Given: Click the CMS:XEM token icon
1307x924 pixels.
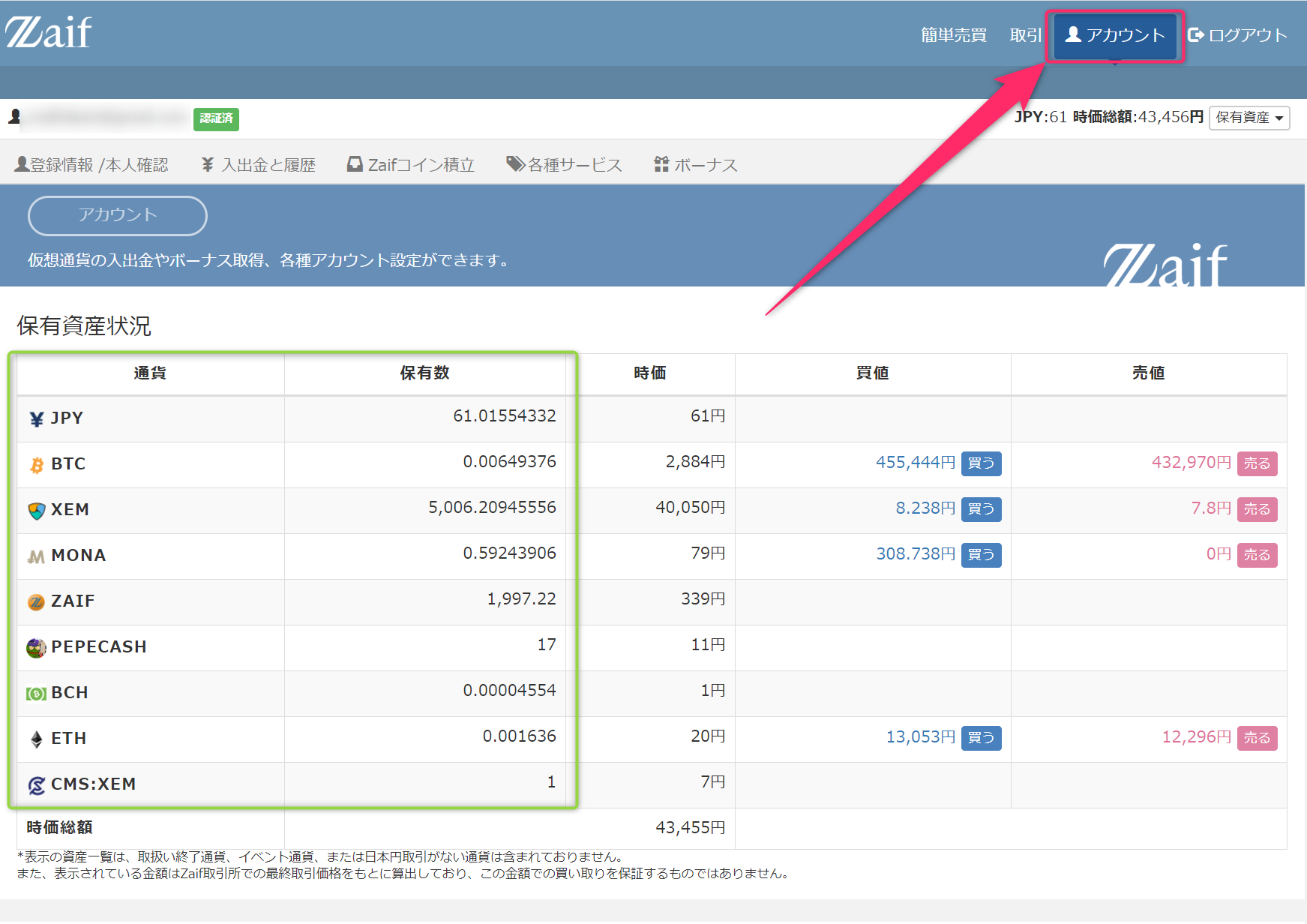Looking at the screenshot, I should click(x=37, y=785).
